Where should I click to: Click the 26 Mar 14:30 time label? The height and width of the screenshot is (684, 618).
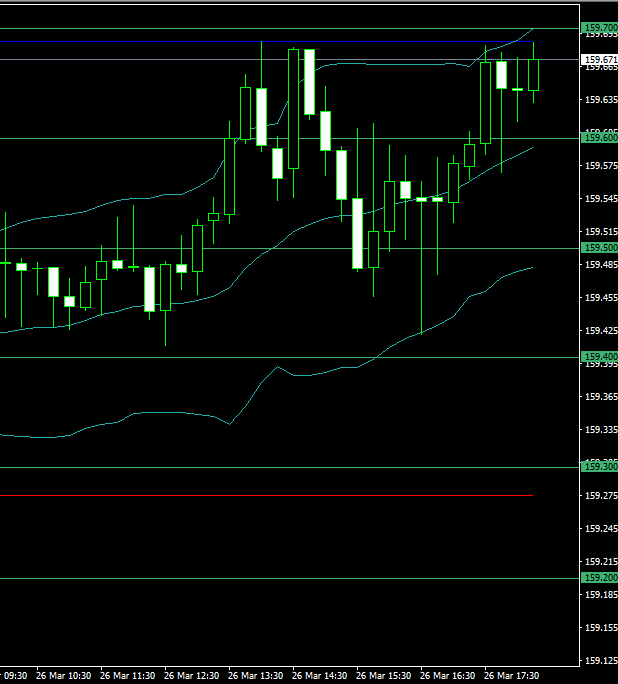(320, 676)
